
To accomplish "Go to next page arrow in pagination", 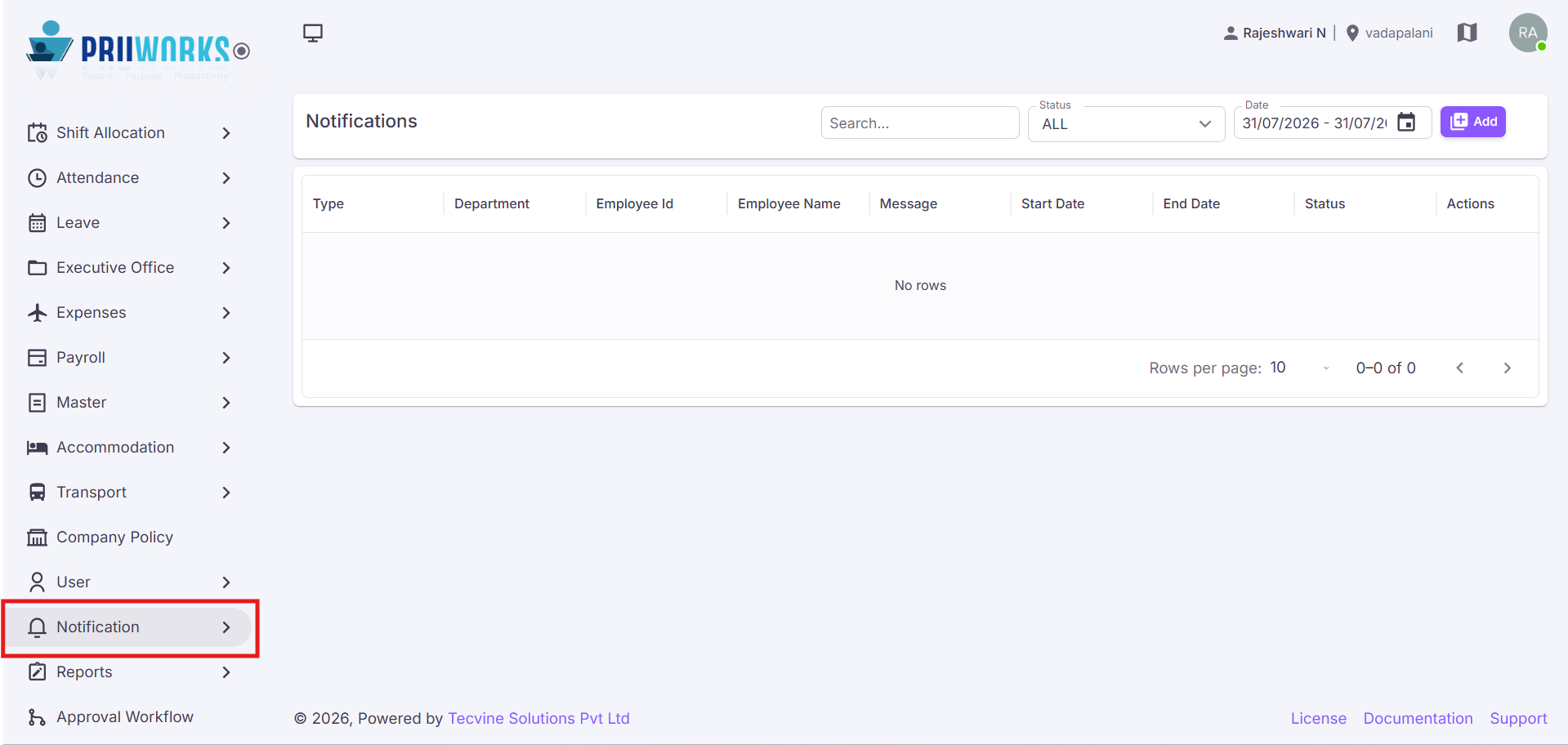I will [x=1507, y=368].
